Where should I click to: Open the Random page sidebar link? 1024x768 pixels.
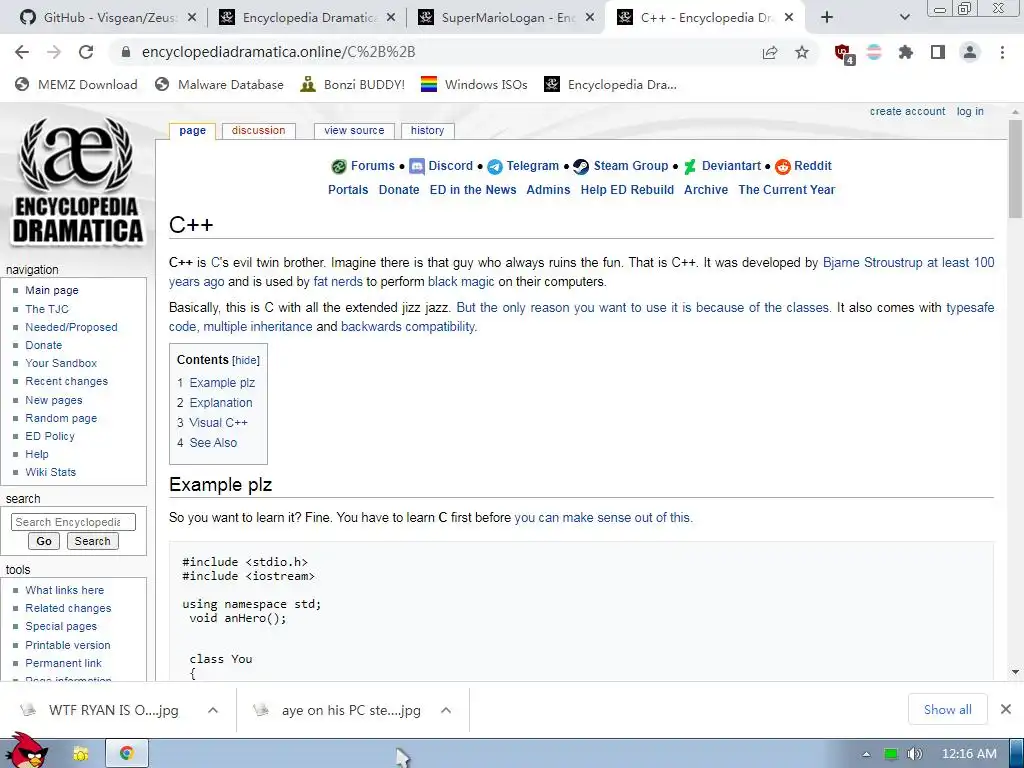coord(61,418)
